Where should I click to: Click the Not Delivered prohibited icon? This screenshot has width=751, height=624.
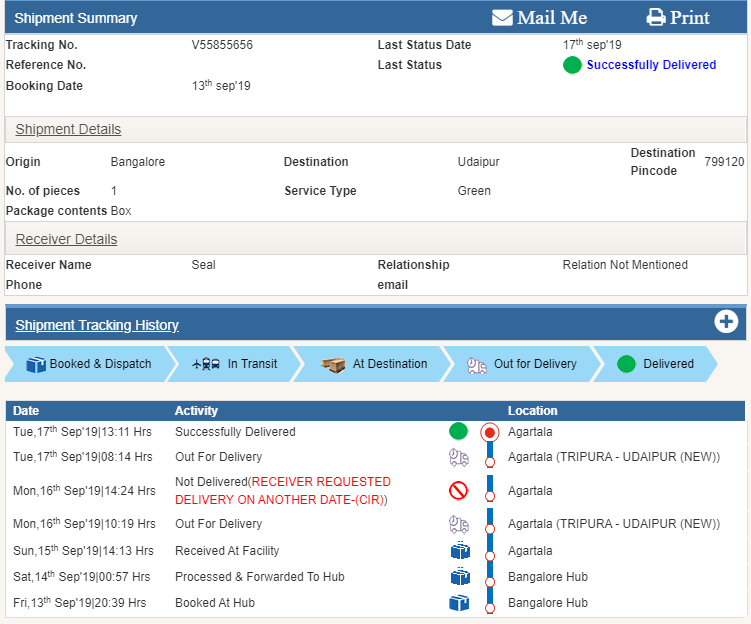point(458,491)
